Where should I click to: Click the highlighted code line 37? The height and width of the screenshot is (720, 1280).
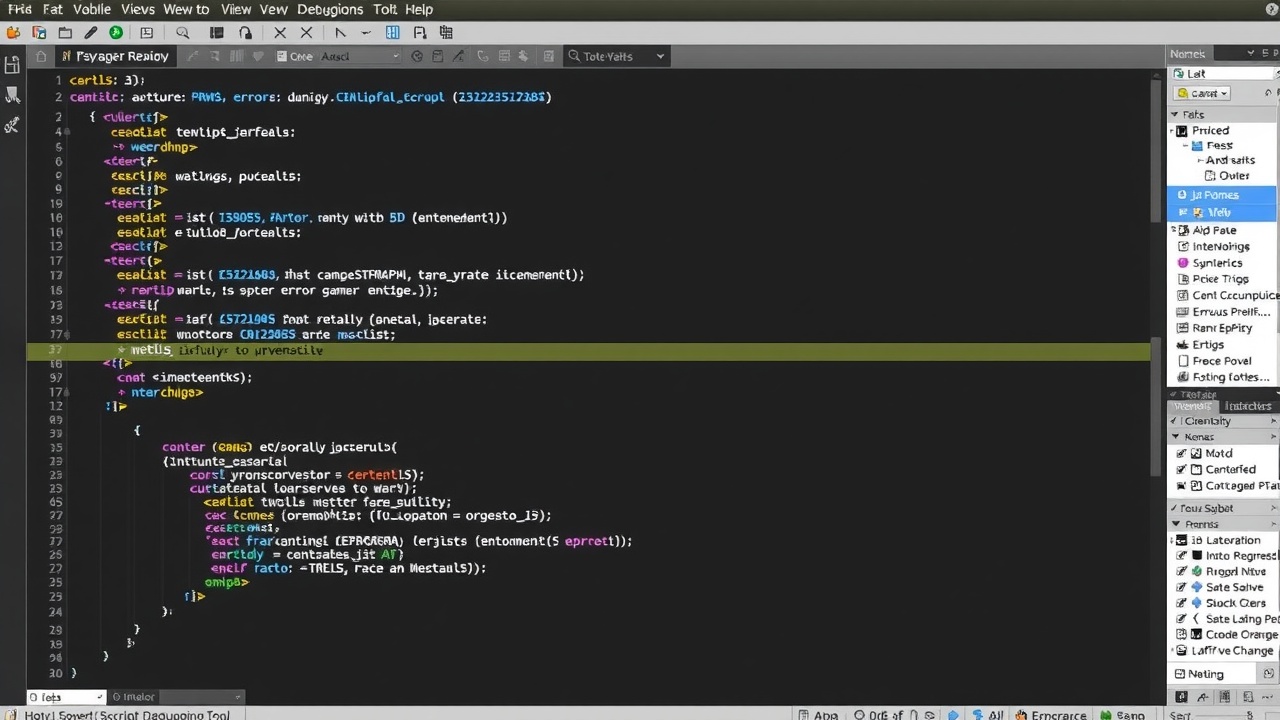588,351
